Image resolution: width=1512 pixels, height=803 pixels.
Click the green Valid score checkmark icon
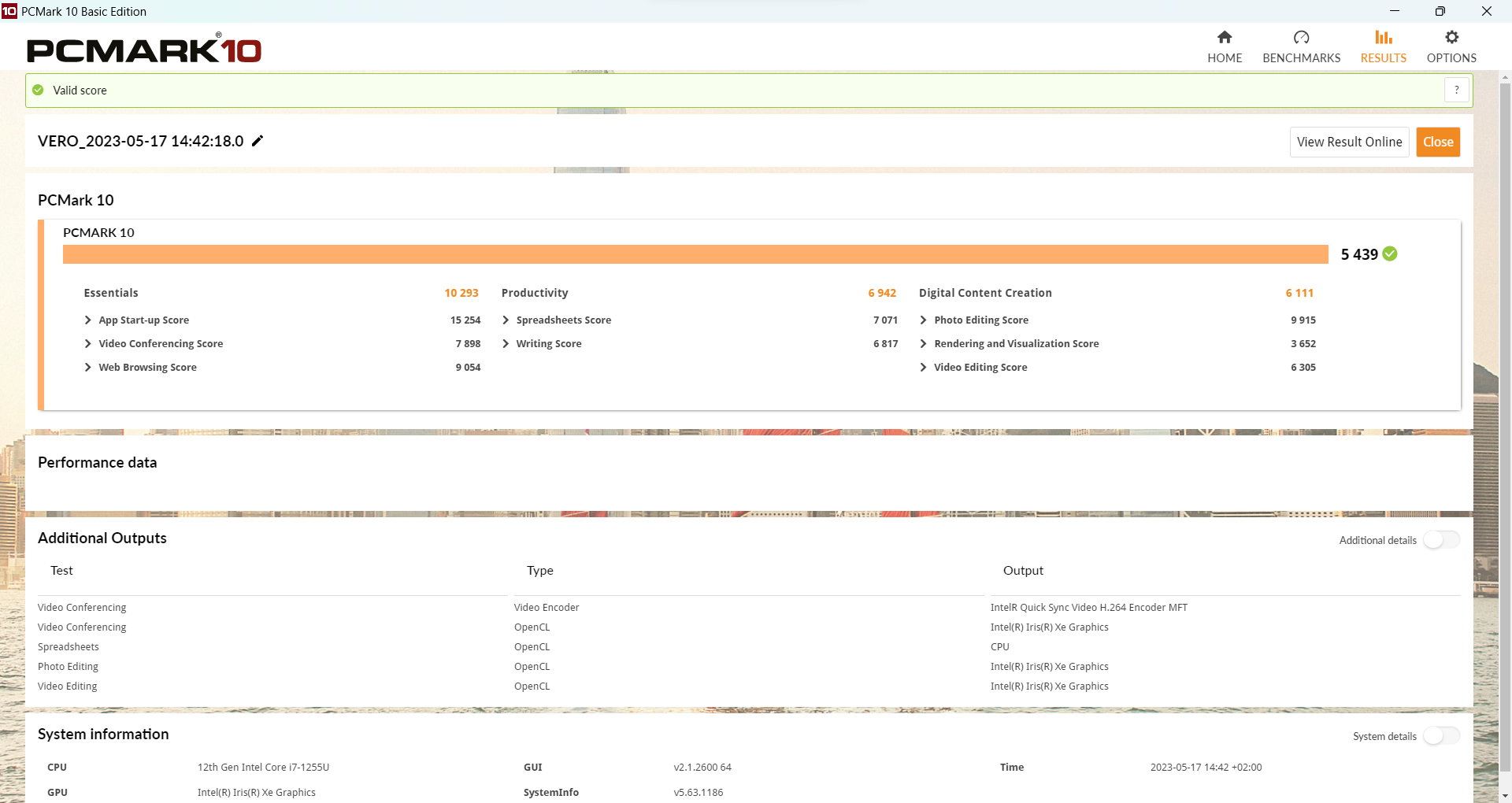pos(38,91)
